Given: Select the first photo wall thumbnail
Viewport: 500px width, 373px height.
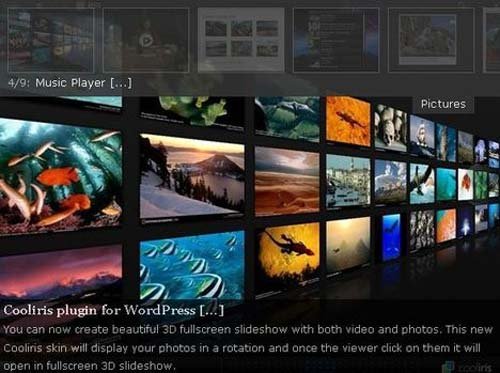Looking at the screenshot, I should pos(51,40).
